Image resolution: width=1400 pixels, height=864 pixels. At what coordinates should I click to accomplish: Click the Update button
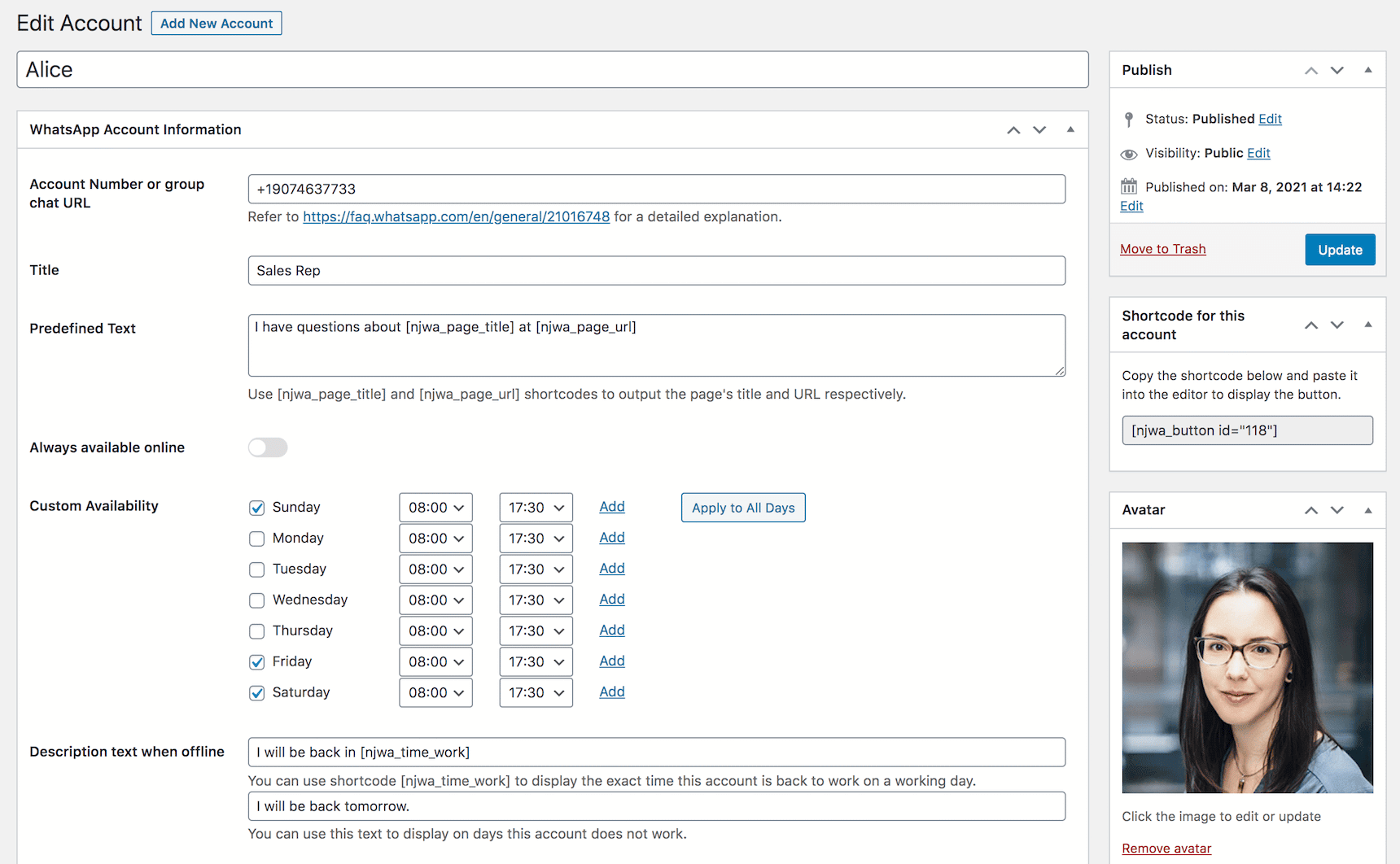(1340, 250)
